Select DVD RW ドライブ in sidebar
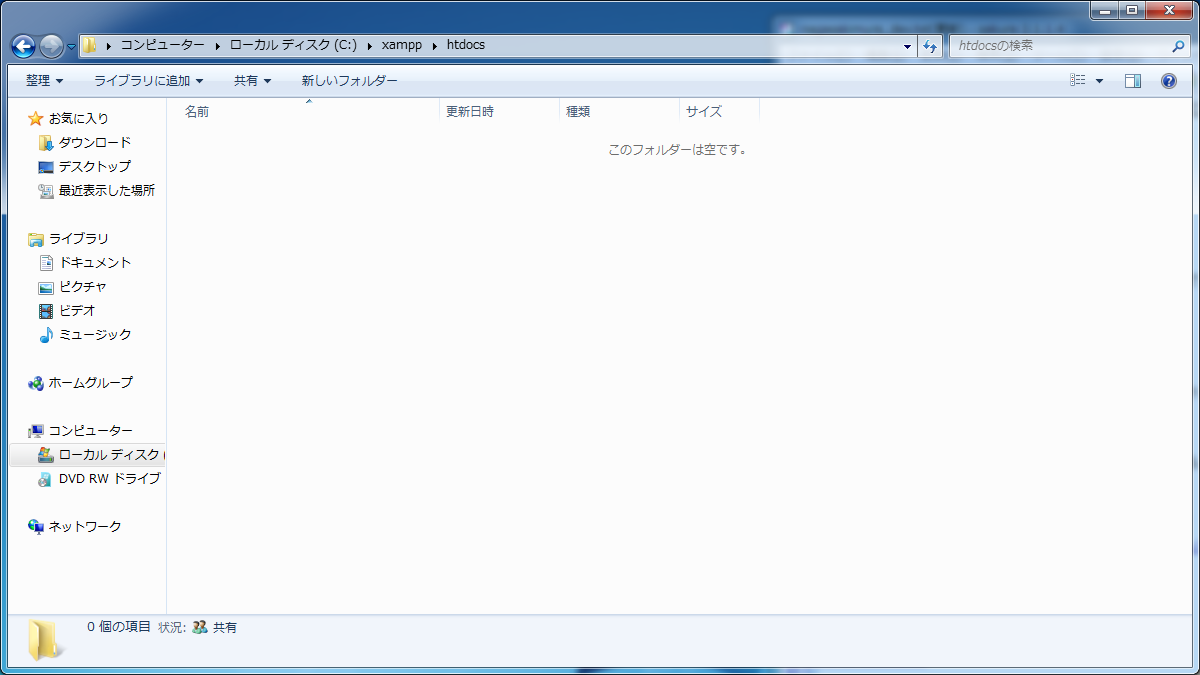 [x=108, y=479]
